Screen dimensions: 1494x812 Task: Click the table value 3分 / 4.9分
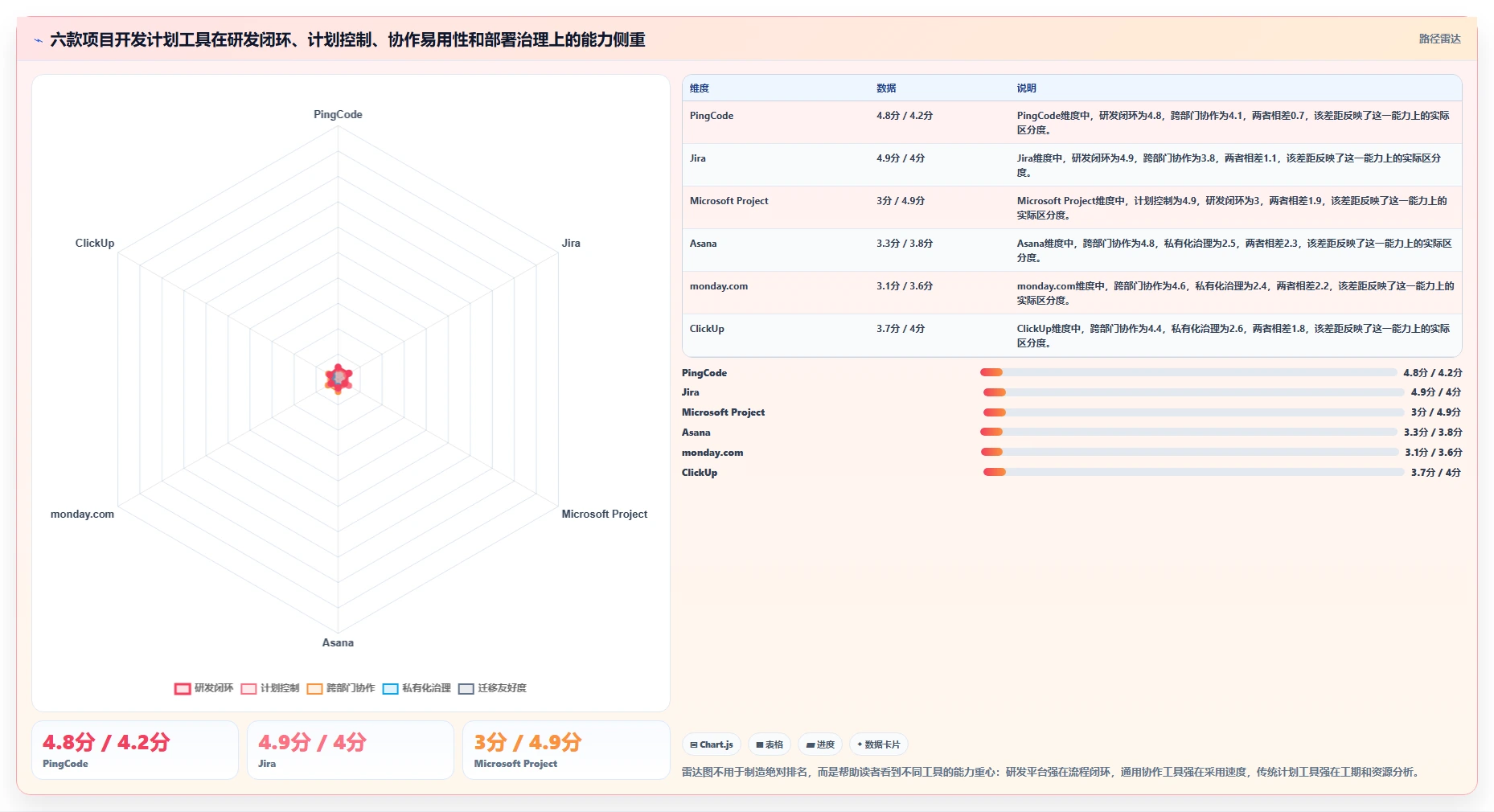(x=901, y=201)
